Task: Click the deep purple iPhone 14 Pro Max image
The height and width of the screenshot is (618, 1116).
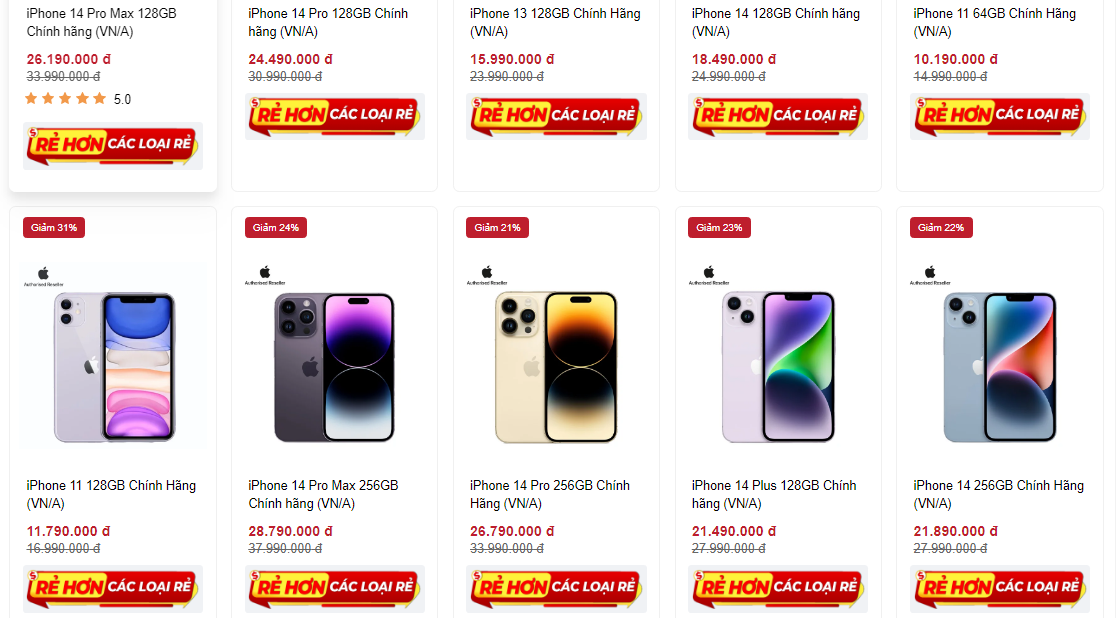Action: (x=334, y=367)
